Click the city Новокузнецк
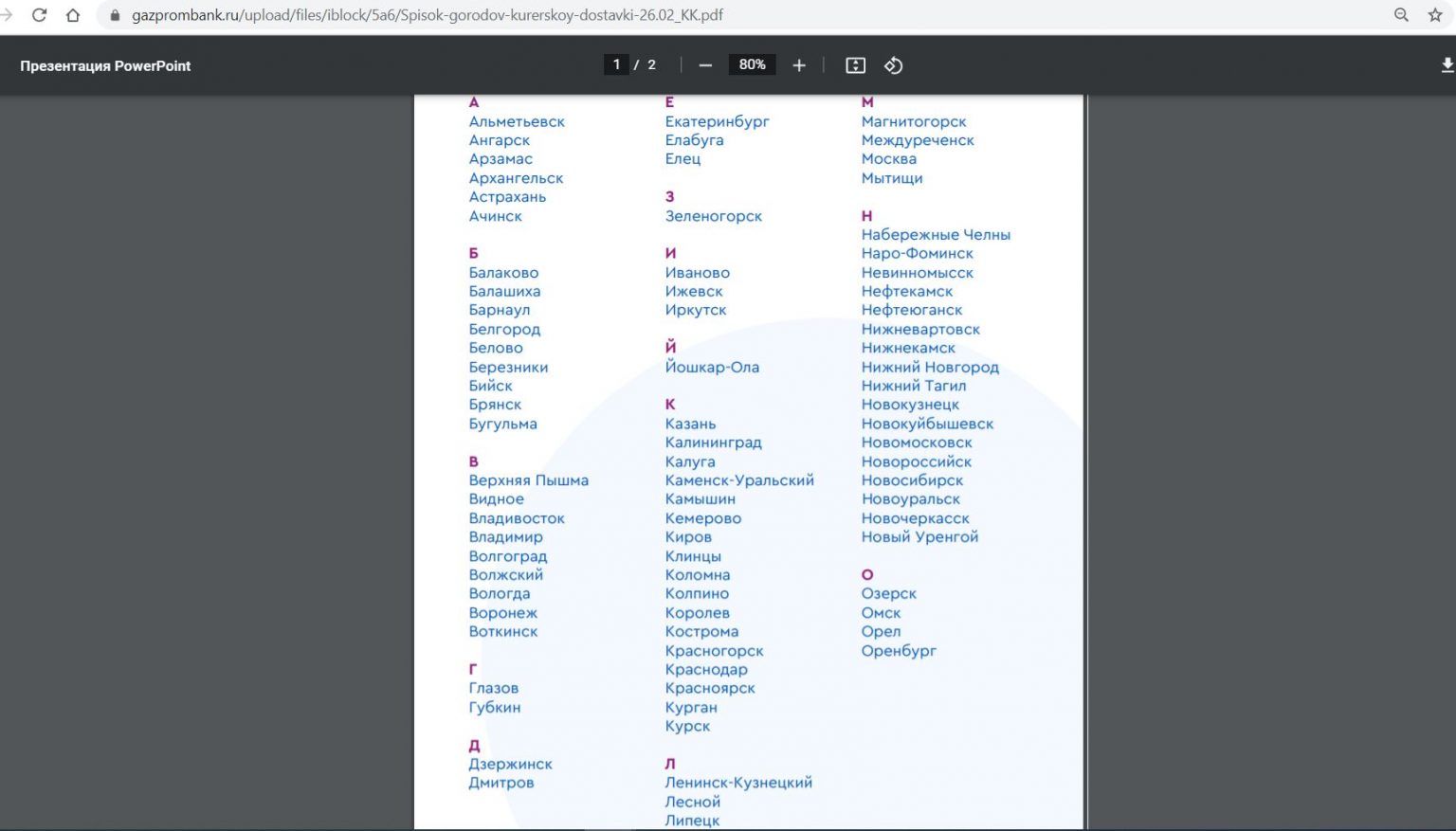Viewport: 1456px width, 831px height. point(910,405)
